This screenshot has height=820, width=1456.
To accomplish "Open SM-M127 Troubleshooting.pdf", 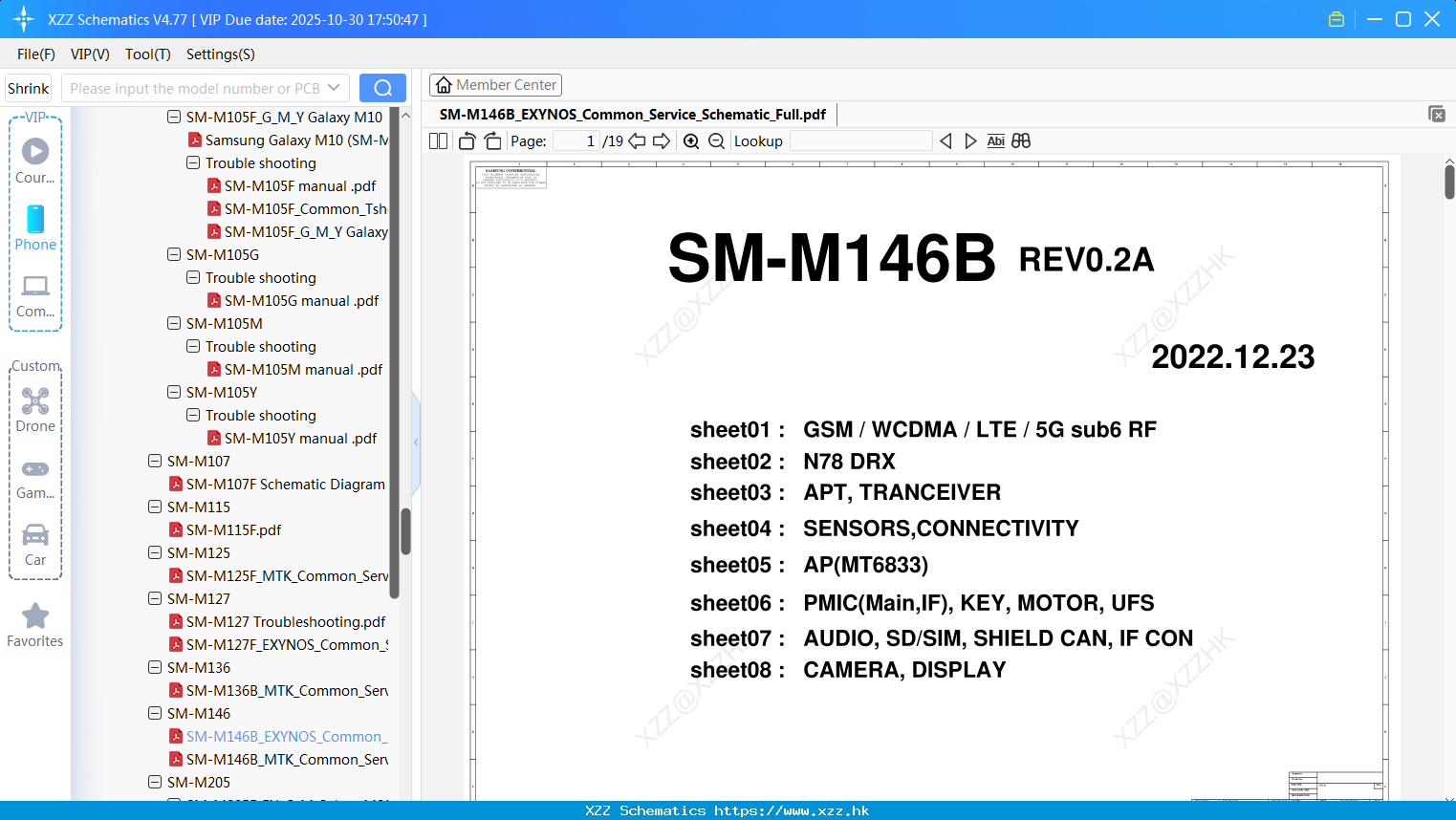I will (286, 622).
